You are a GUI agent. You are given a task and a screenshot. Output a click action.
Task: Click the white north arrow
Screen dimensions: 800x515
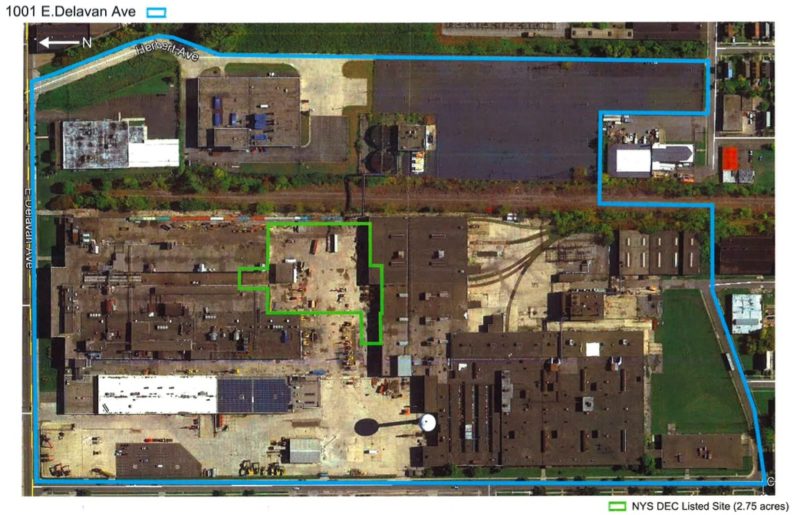(59, 43)
